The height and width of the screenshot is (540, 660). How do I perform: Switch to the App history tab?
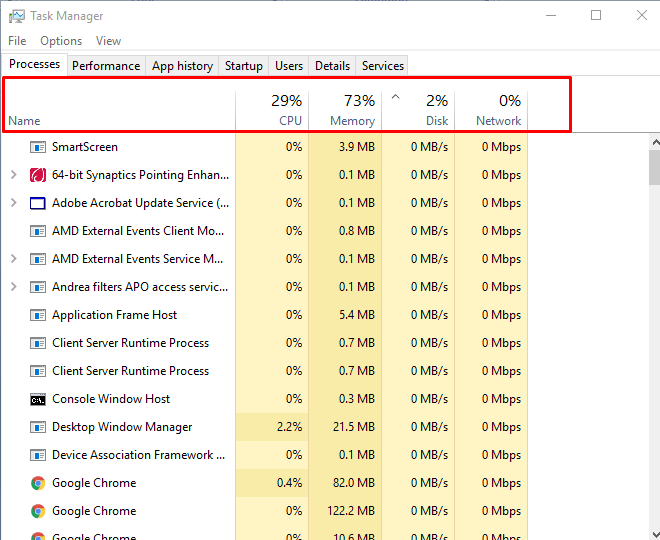182,66
